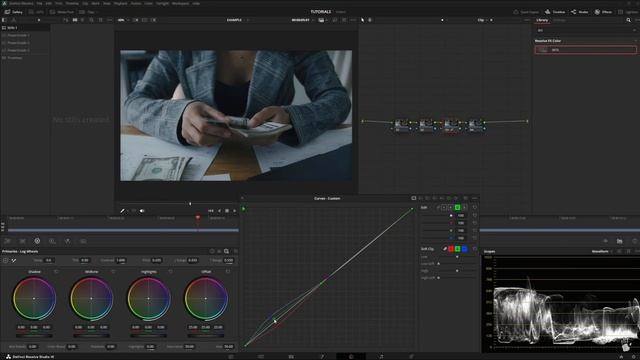The width and height of the screenshot is (640, 360).
Task: Switch to the Library tab
Action: (x=542, y=20)
